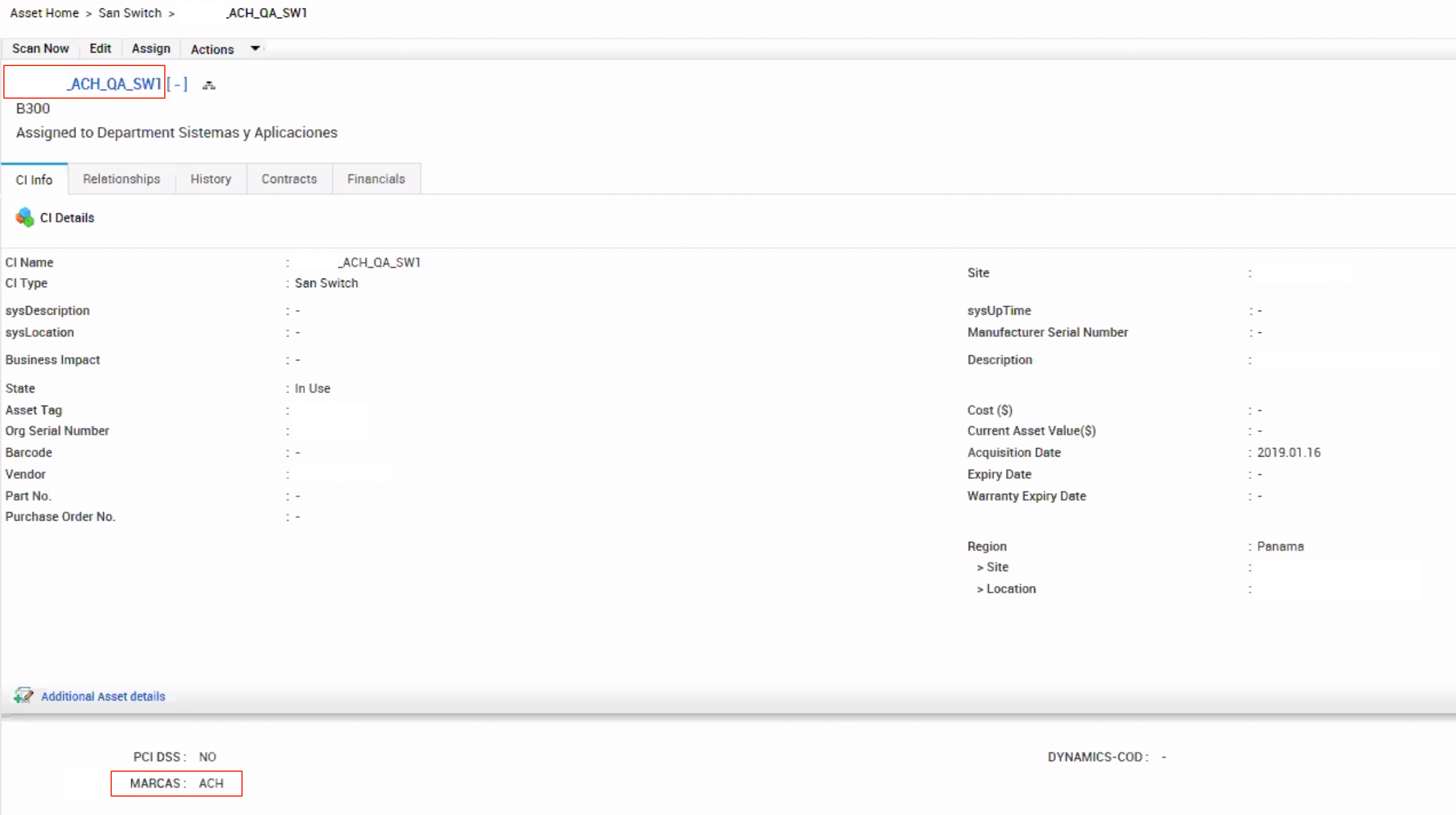Click the San Switch breadcrumb link
Viewport: 1456px width, 815px height.
point(130,13)
